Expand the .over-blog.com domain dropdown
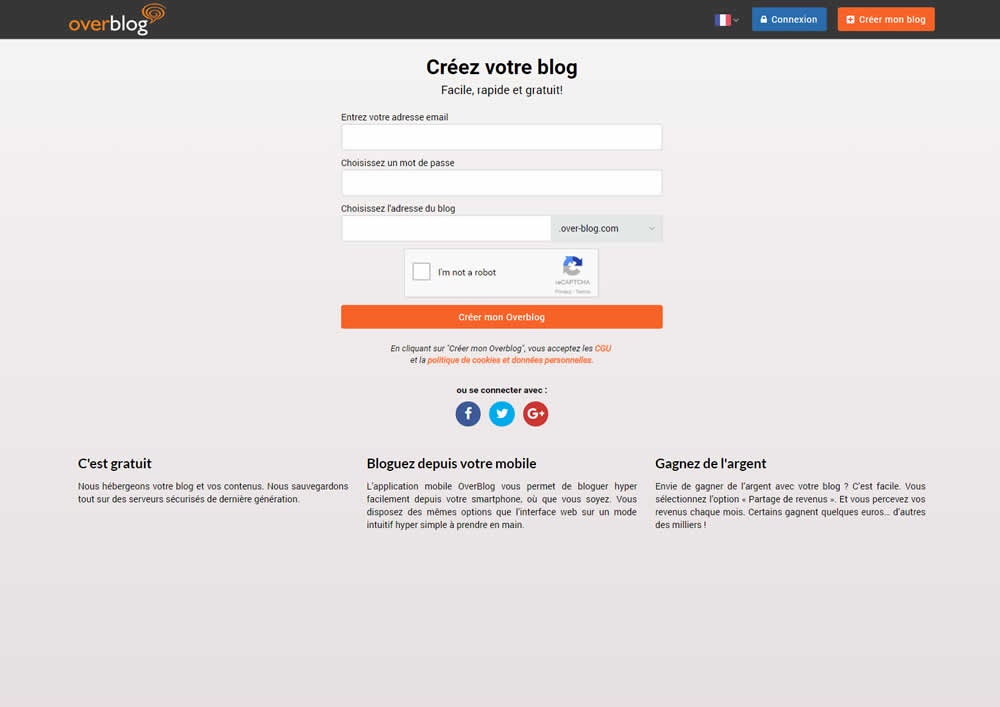This screenshot has width=1000, height=707. pos(607,228)
